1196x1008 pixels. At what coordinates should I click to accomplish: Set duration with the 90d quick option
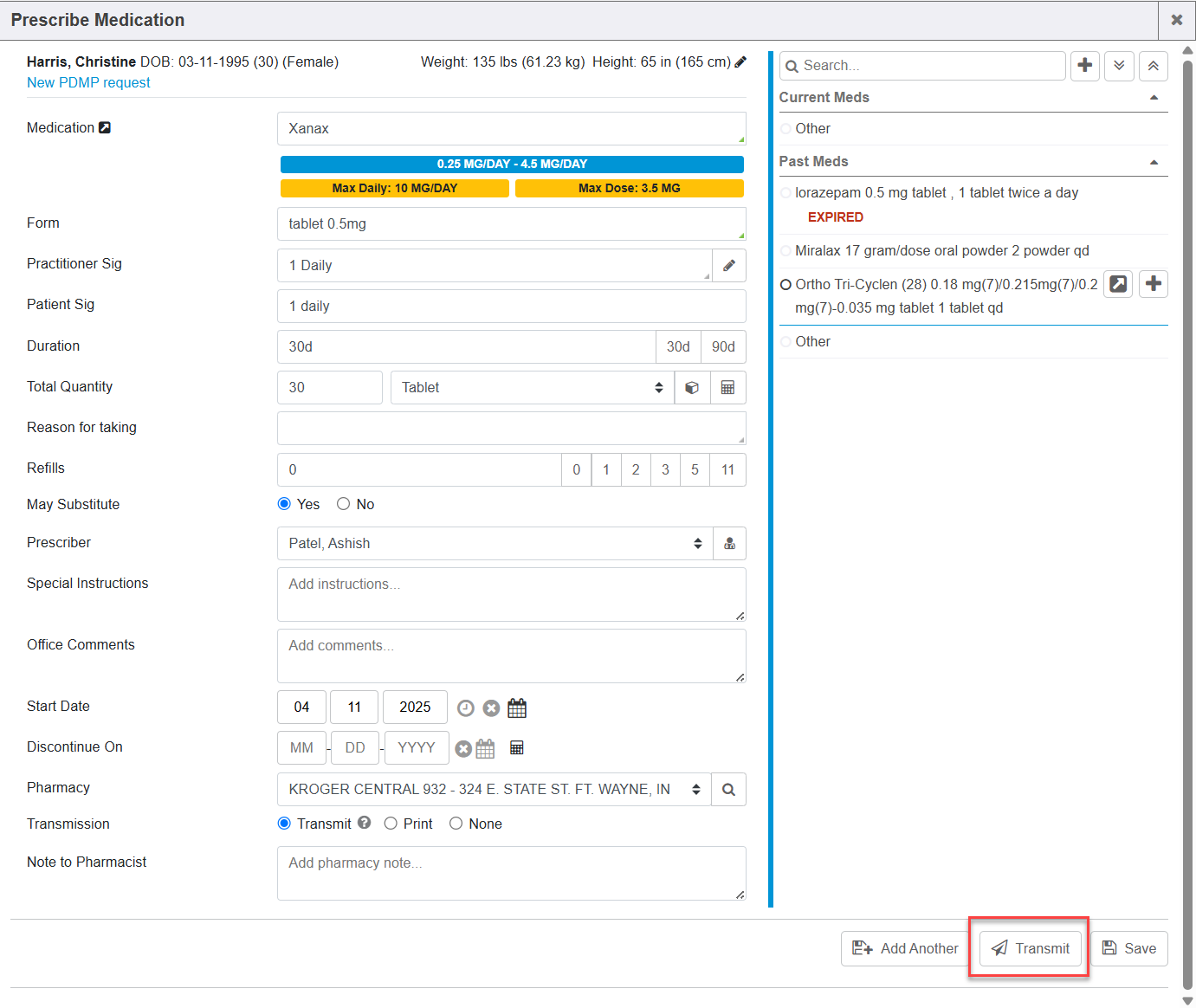(722, 347)
